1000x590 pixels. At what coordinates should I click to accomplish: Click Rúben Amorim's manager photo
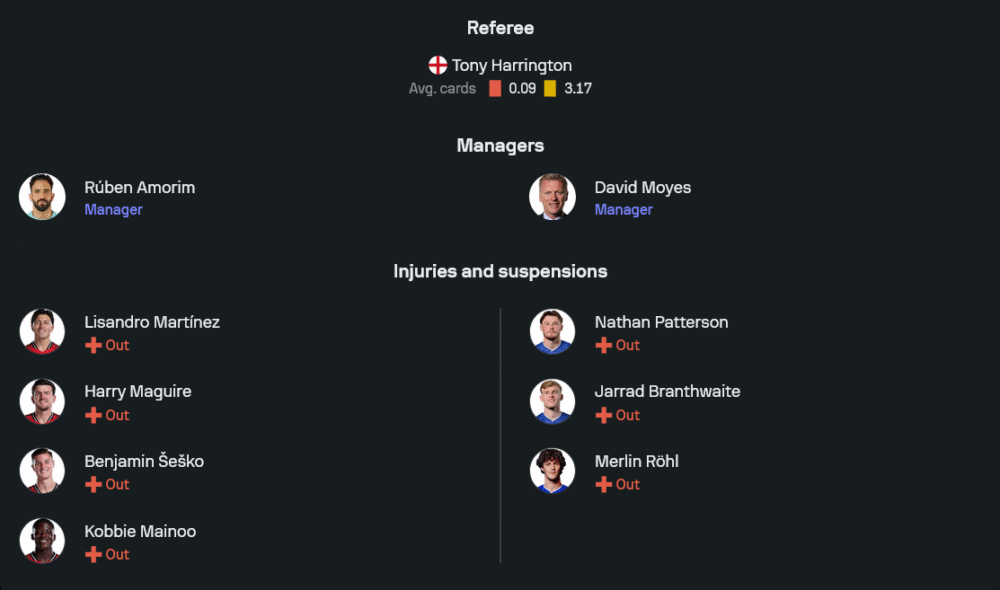point(42,197)
